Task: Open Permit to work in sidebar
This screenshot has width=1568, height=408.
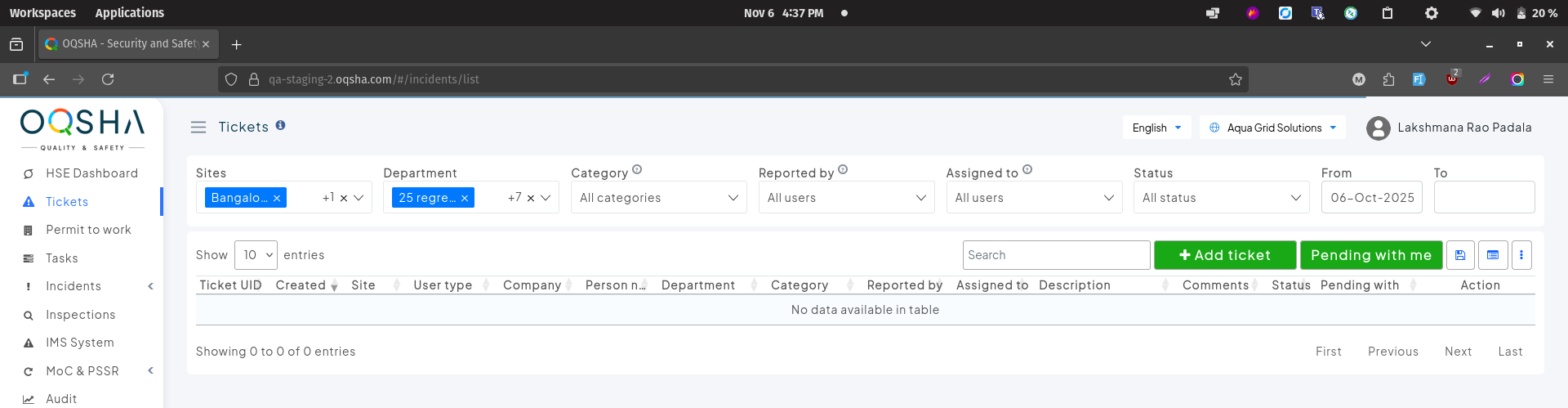Action: point(88,230)
